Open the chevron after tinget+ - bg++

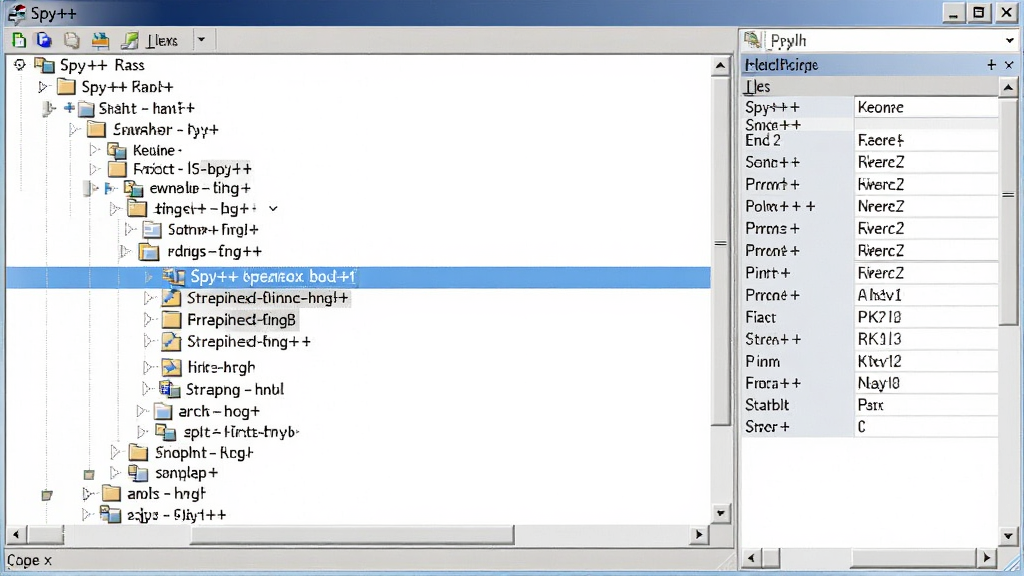(x=273, y=209)
